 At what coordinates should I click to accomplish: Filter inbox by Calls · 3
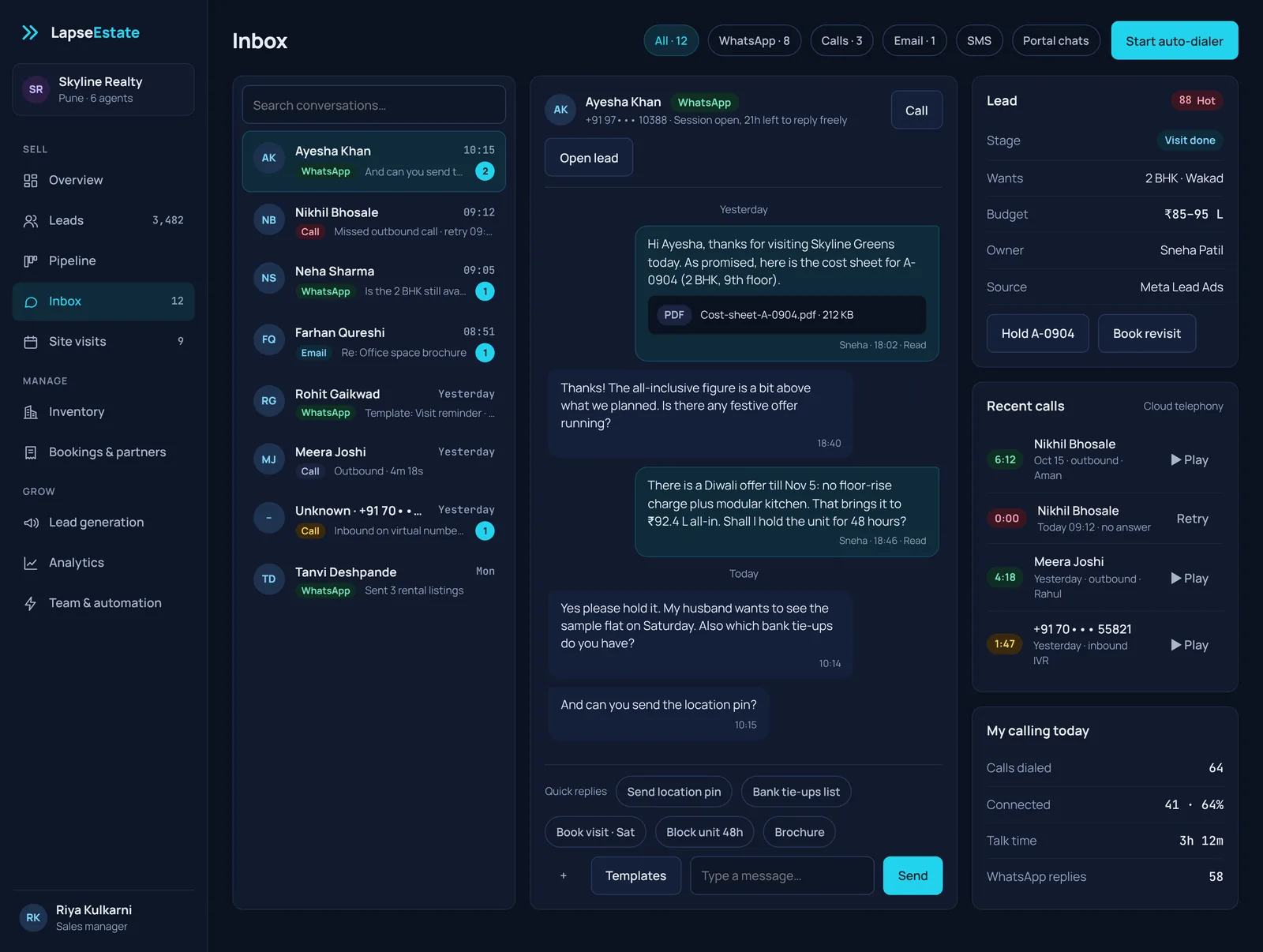pos(841,40)
